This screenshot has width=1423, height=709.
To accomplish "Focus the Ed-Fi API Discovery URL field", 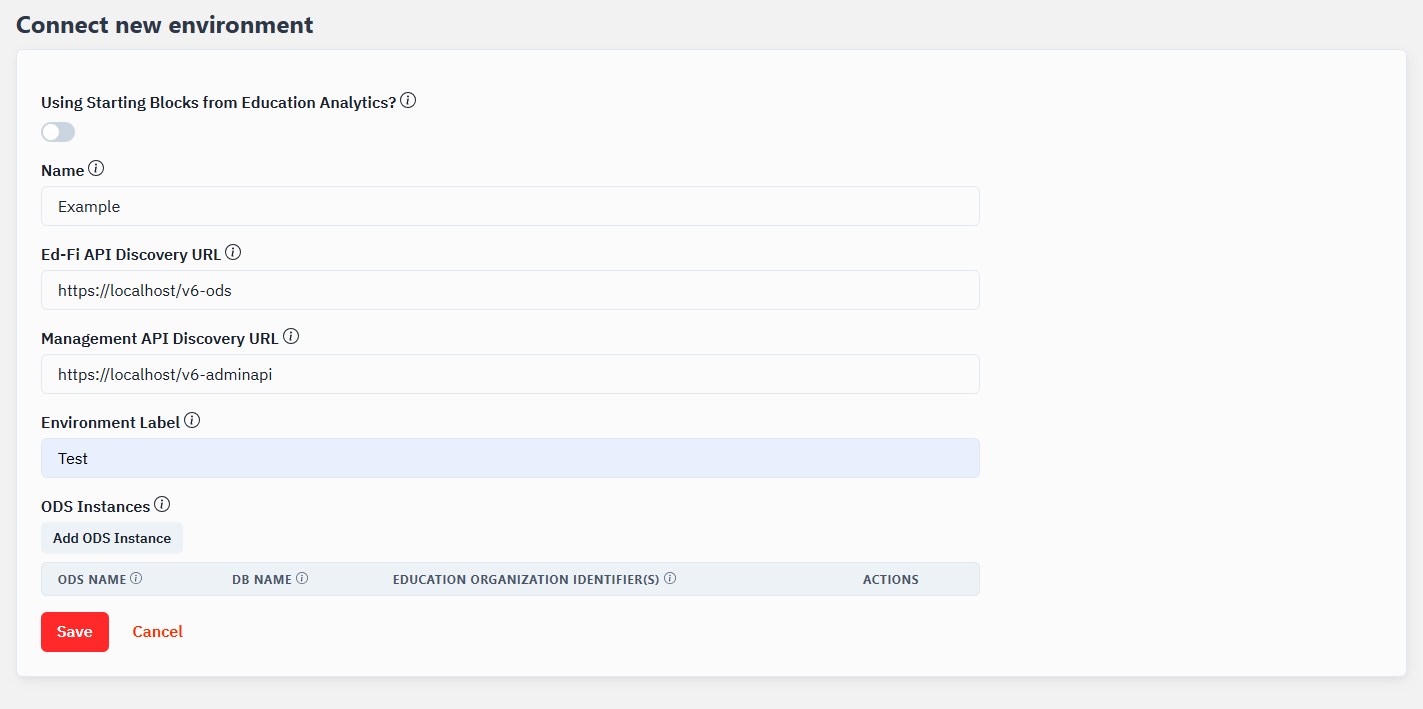I will pyautogui.click(x=510, y=290).
